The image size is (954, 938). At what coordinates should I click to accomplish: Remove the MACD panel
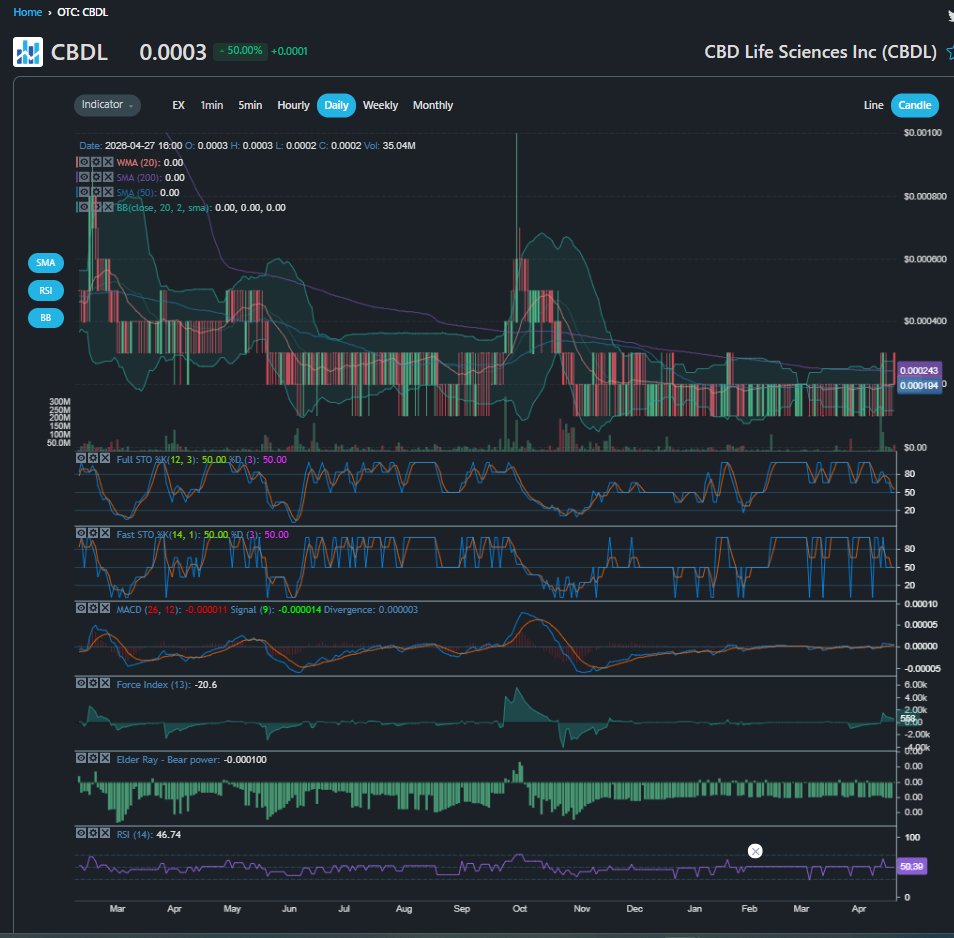click(x=105, y=608)
